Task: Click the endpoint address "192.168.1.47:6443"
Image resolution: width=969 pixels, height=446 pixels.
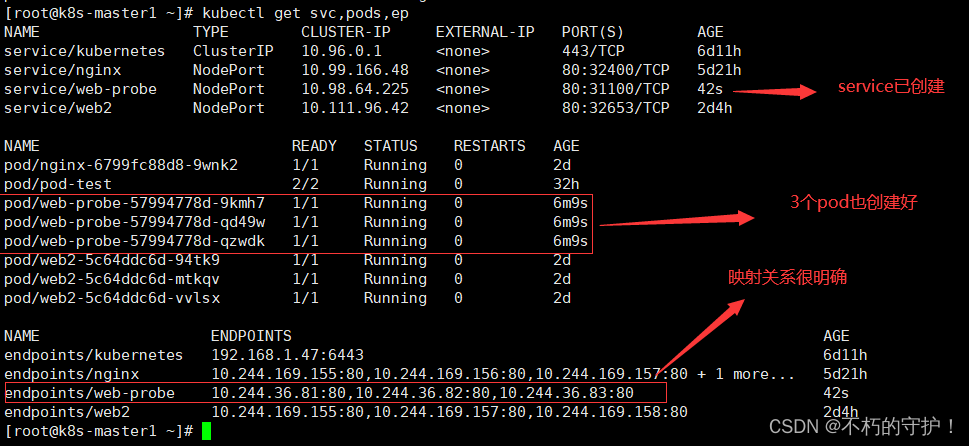Action: coord(287,355)
